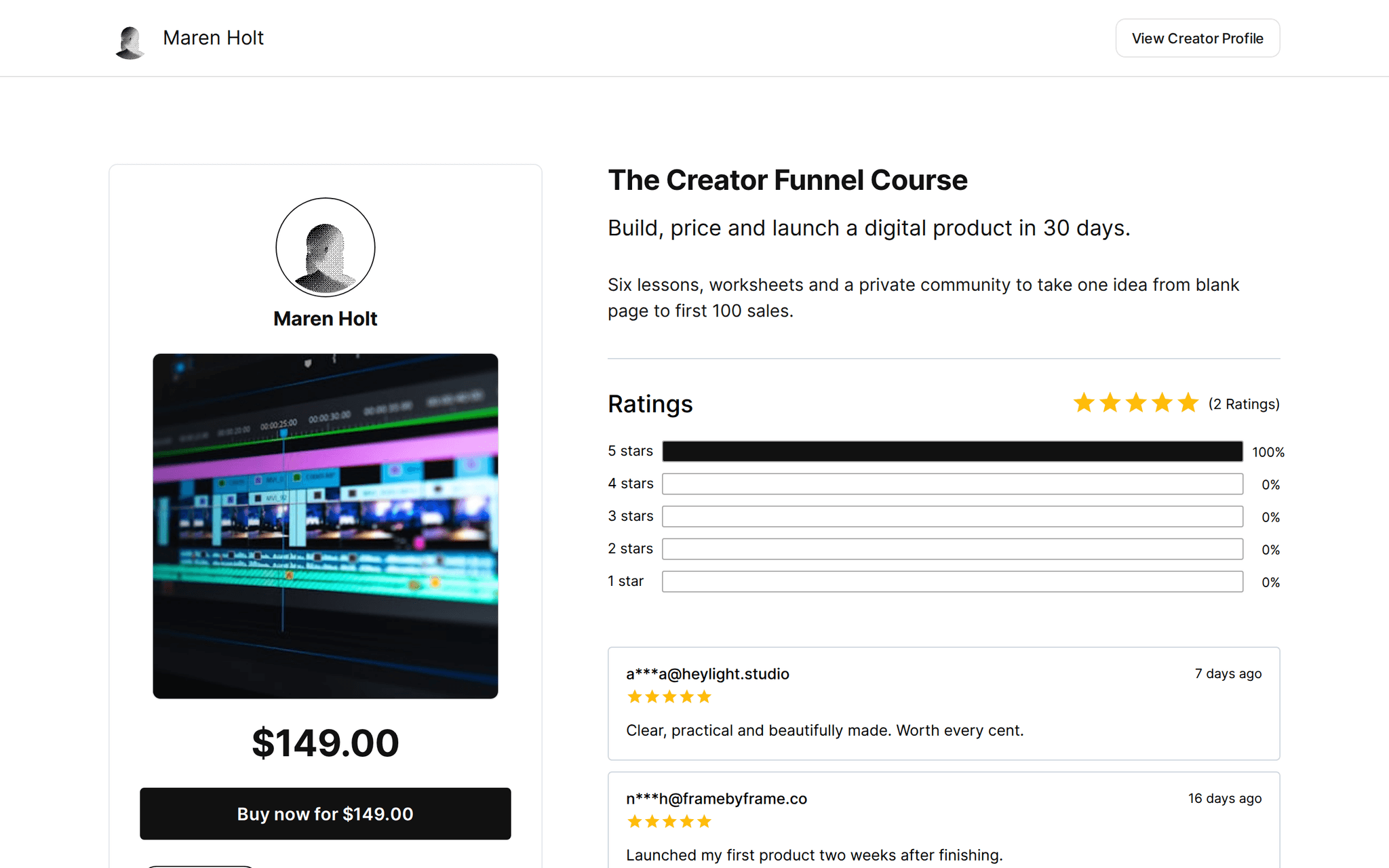Click the '1 star' row label
The width and height of the screenshot is (1389, 868).
click(x=625, y=581)
